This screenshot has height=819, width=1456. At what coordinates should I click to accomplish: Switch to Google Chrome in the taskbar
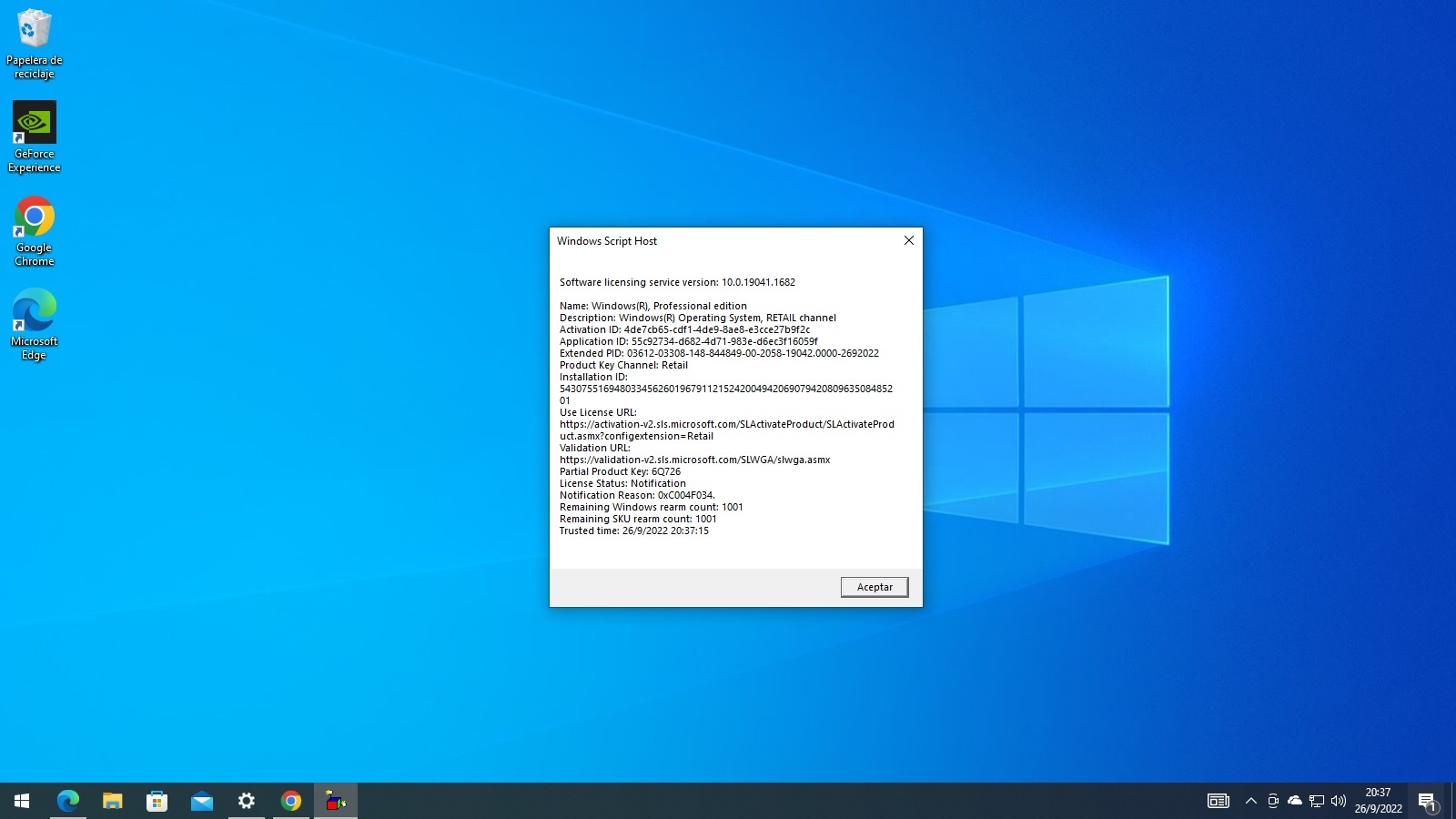tap(291, 801)
